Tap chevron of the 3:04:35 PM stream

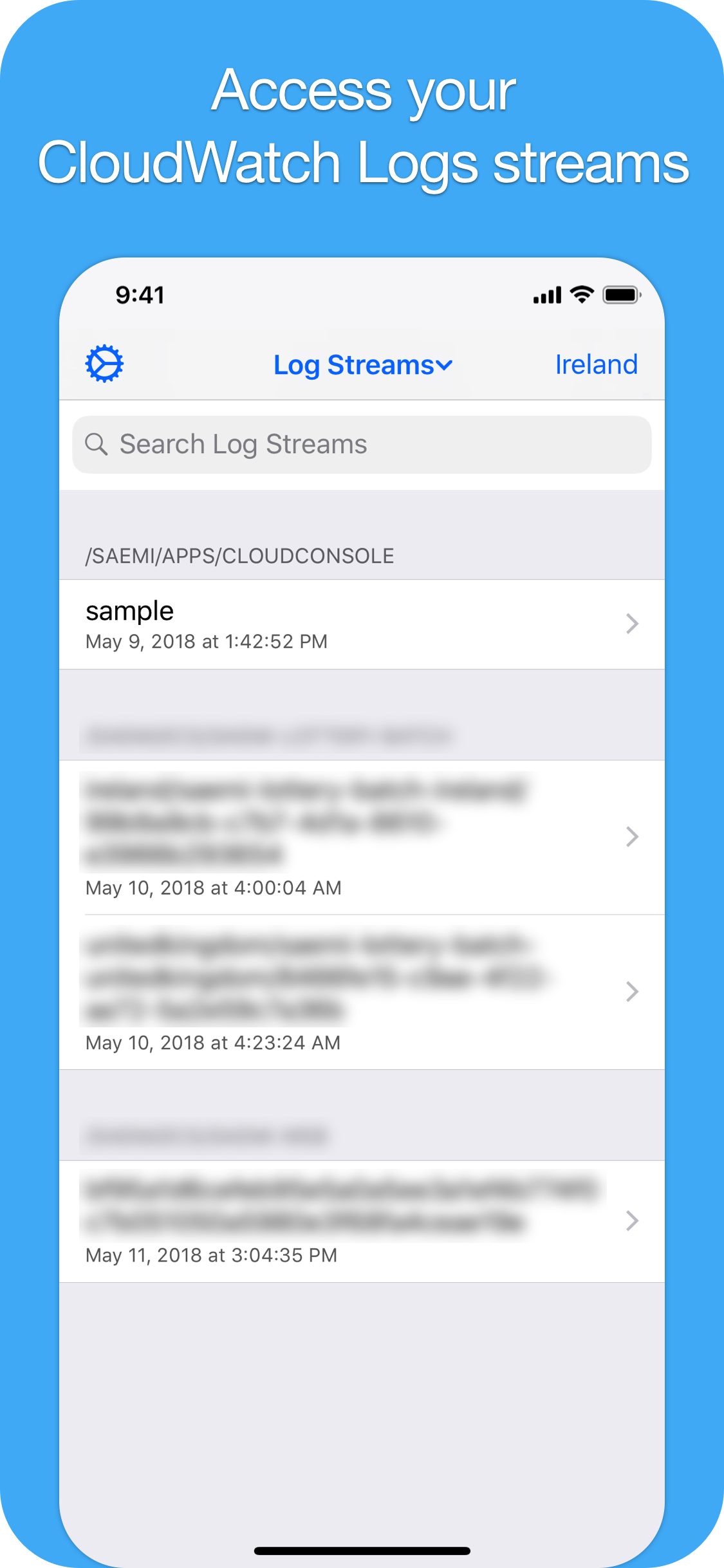(632, 1220)
